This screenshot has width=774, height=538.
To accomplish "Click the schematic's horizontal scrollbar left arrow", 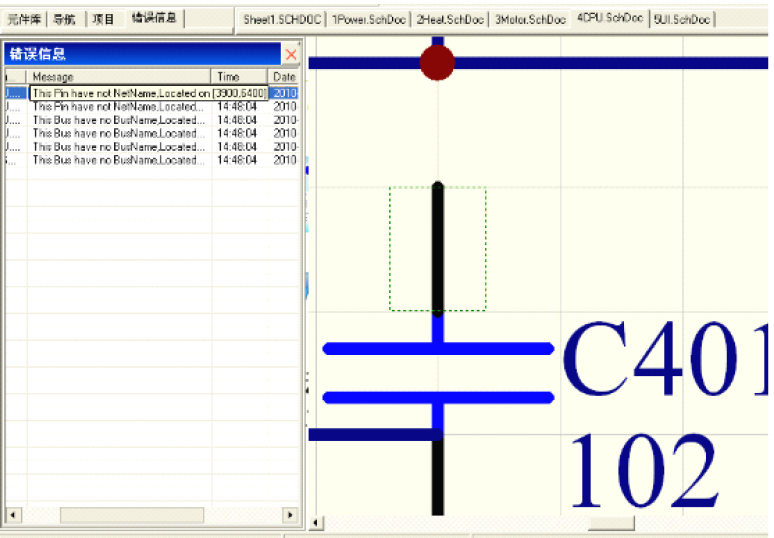I will tap(317, 523).
